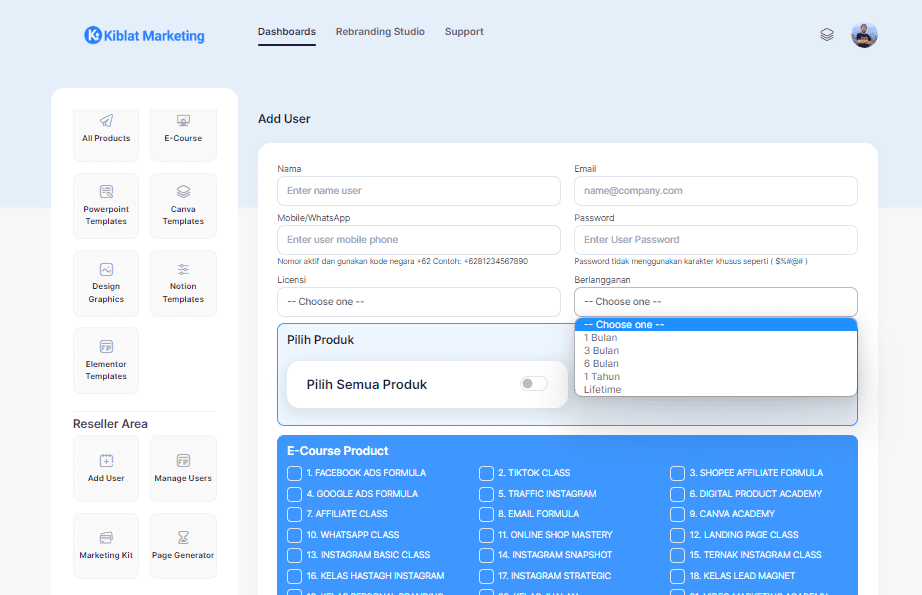The image size is (922, 595).
Task: Select the highlighted Choose one option
Action: tap(716, 325)
